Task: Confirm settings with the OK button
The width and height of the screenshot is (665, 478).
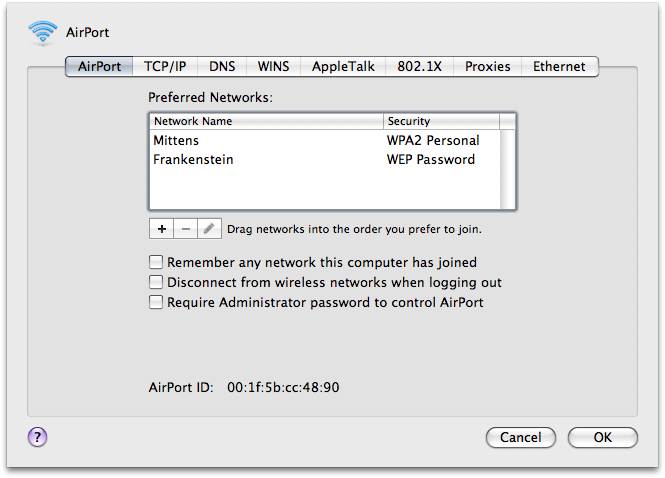Action: [603, 437]
